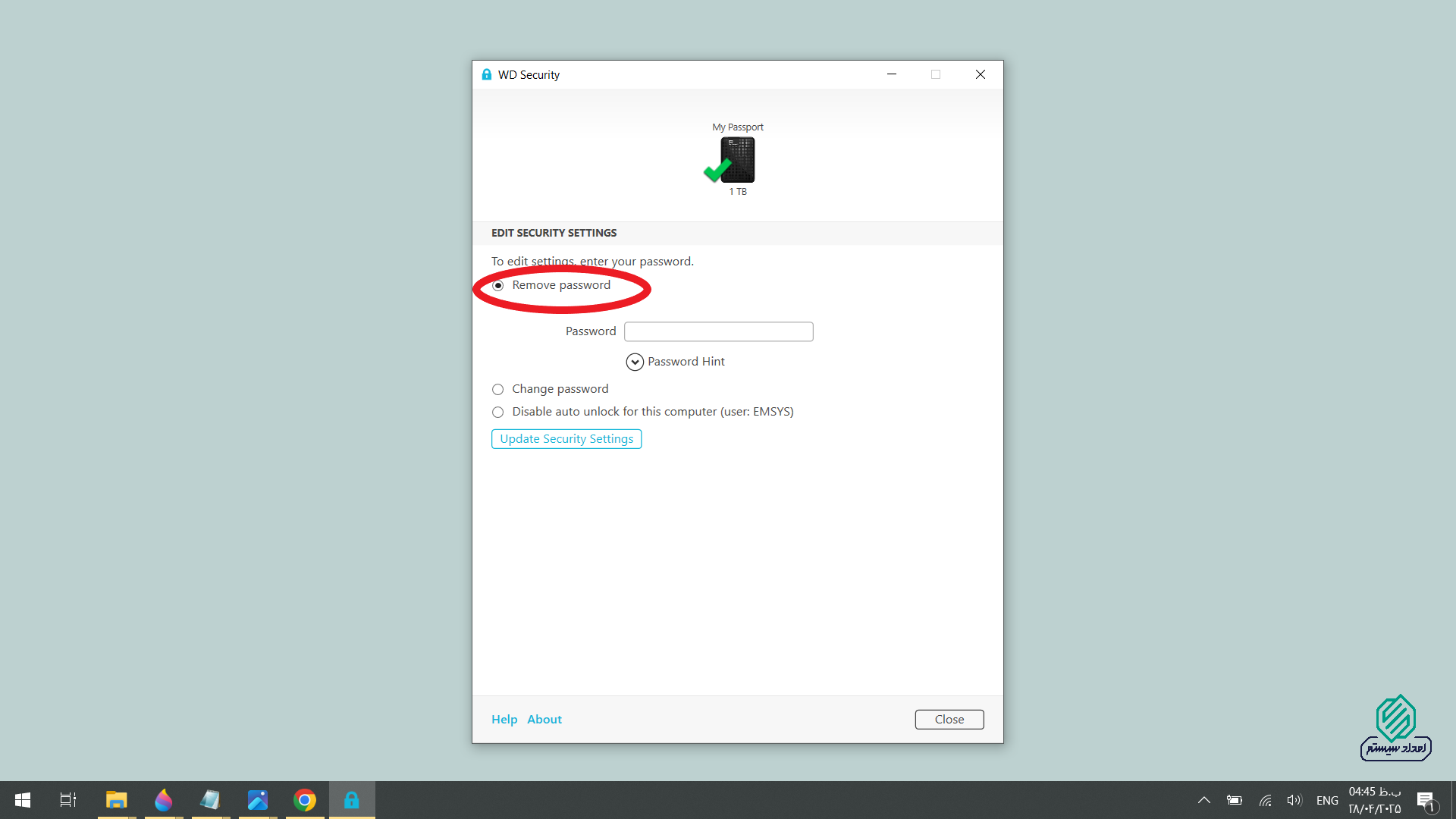Open the Wi-Fi network icon
Image resolution: width=1456 pixels, height=819 pixels.
point(1265,800)
